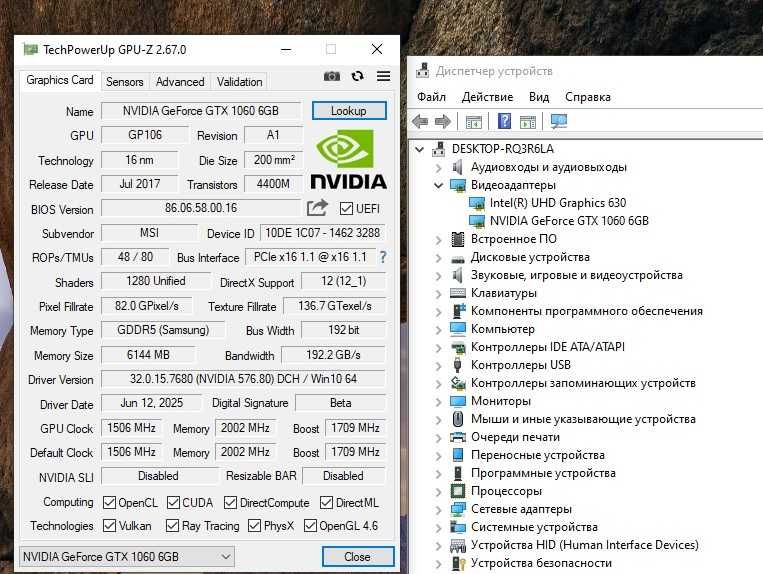Click the show/hide console tree toolbar icon
Viewport: 763px width, 574px height.
[x=473, y=122]
